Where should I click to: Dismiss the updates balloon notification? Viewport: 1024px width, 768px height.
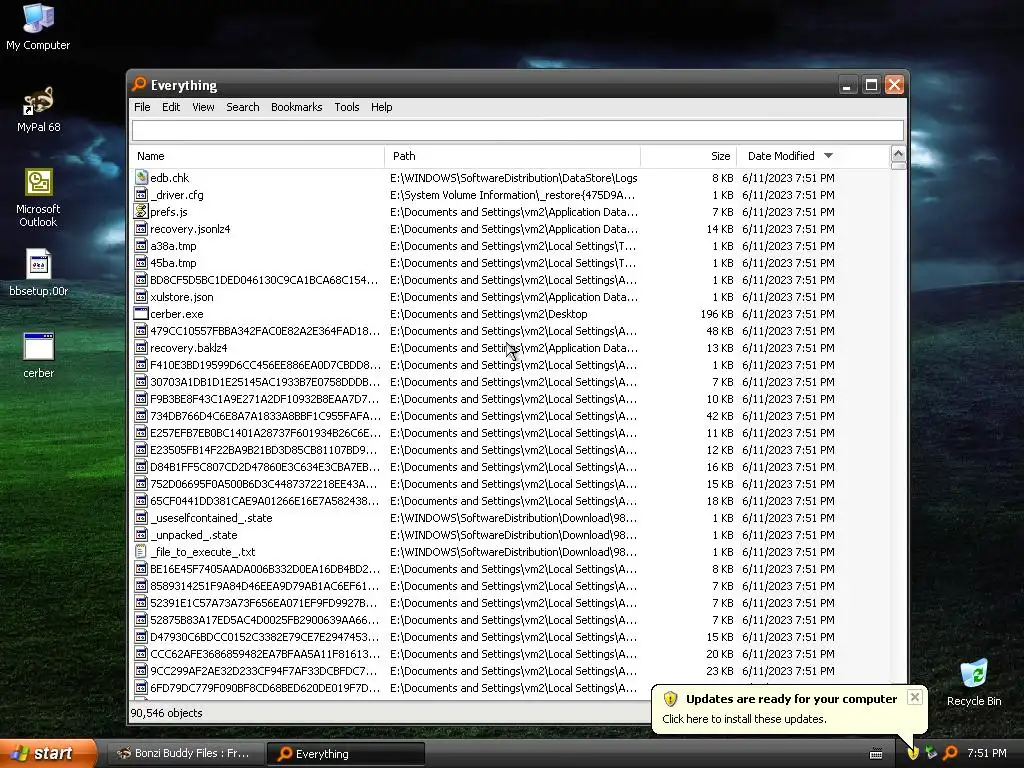click(915, 697)
